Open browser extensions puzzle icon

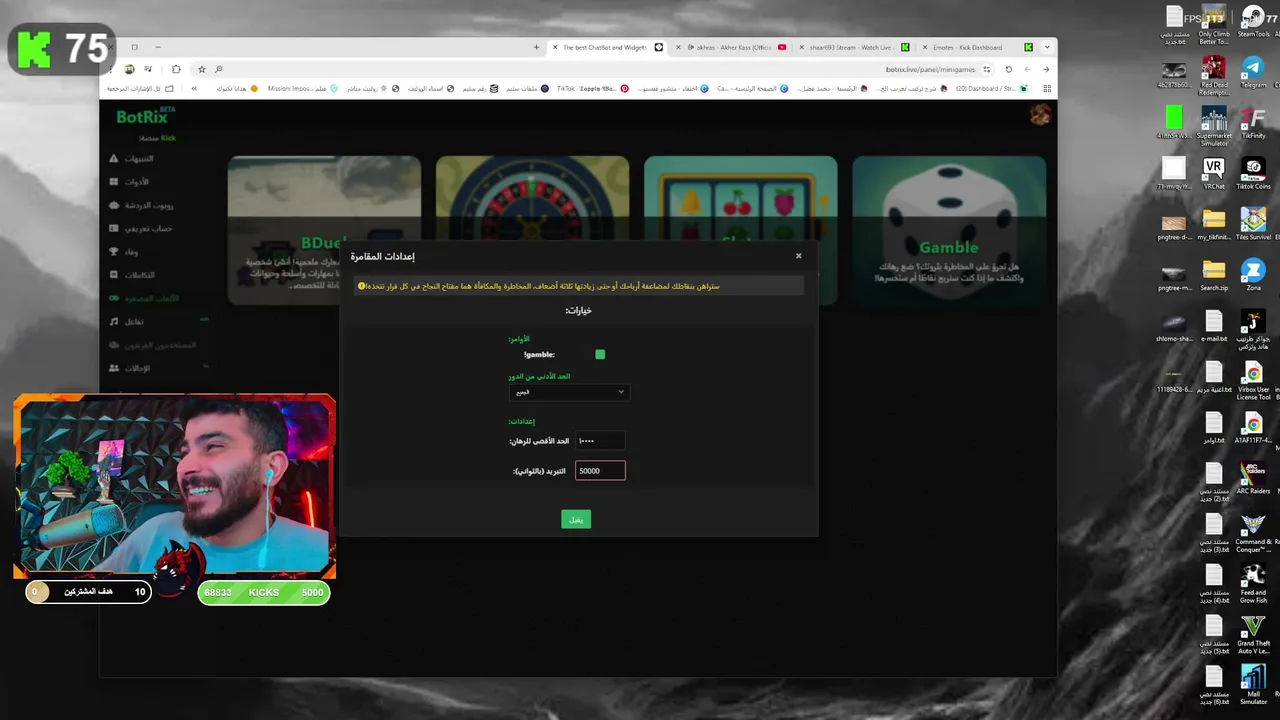point(176,69)
